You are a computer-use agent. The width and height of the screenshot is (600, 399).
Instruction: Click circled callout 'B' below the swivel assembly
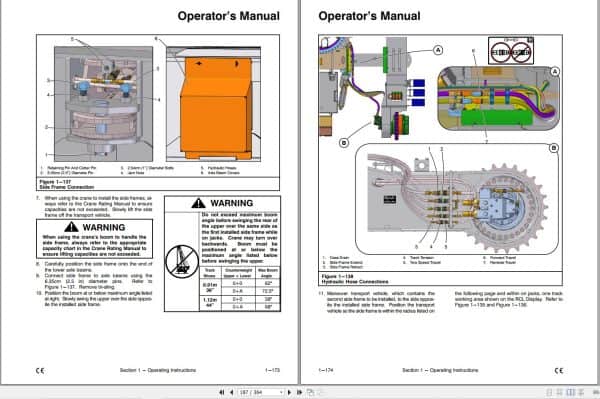344,143
